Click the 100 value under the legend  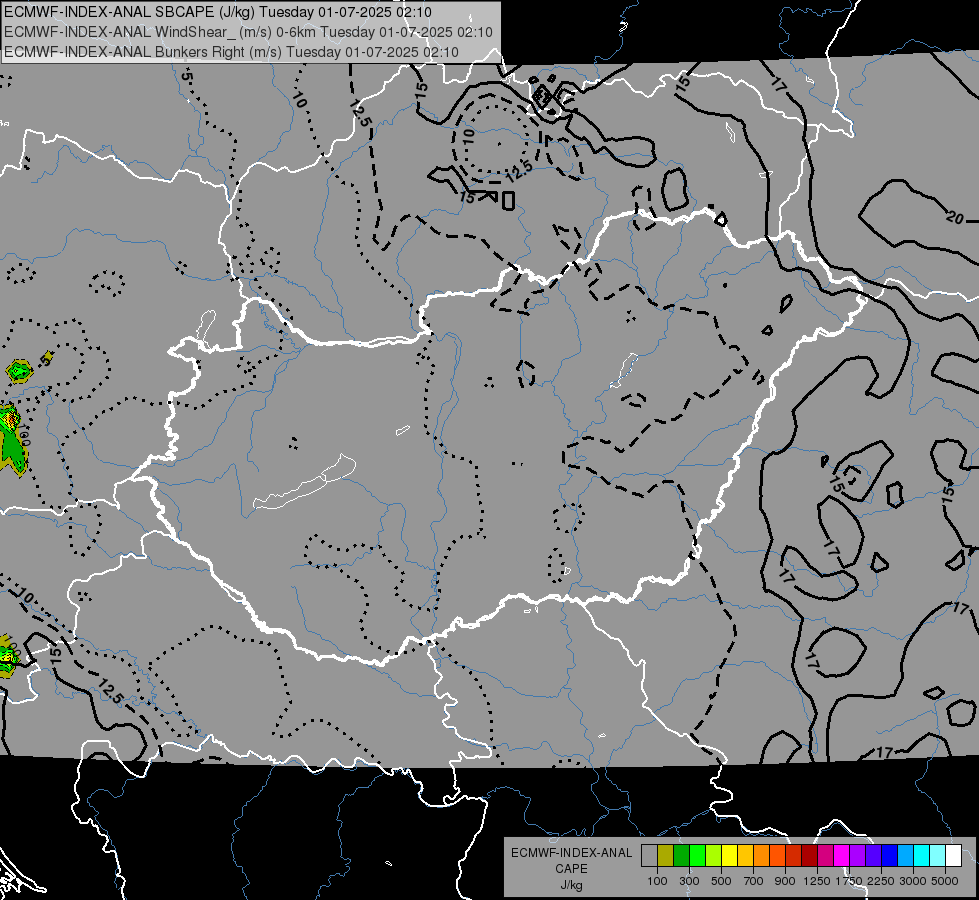[657, 881]
